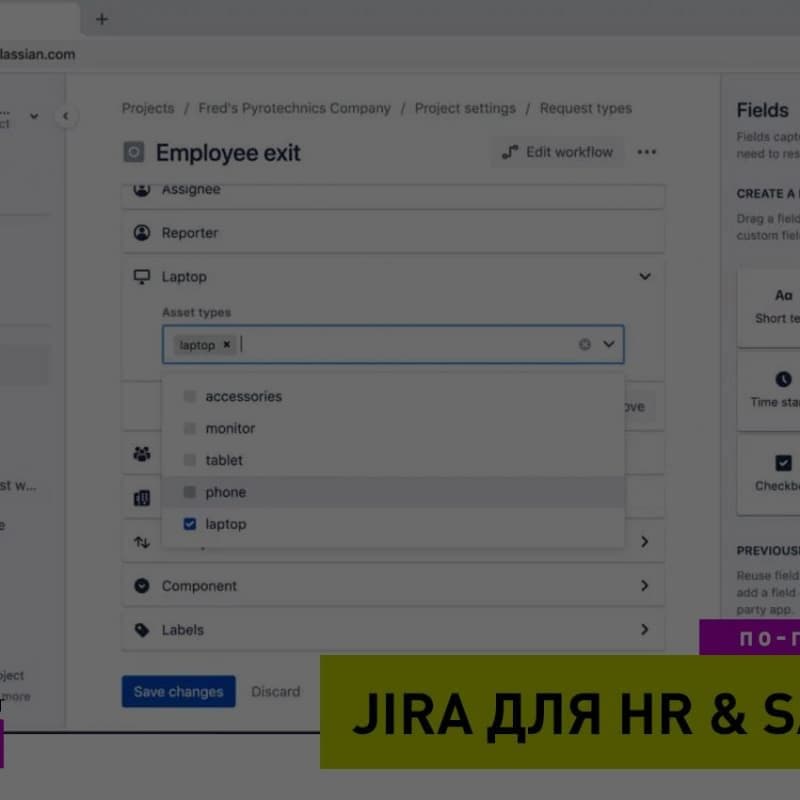Viewport: 800px width, 800px height.
Task: Check the tablet option
Action: coord(190,460)
